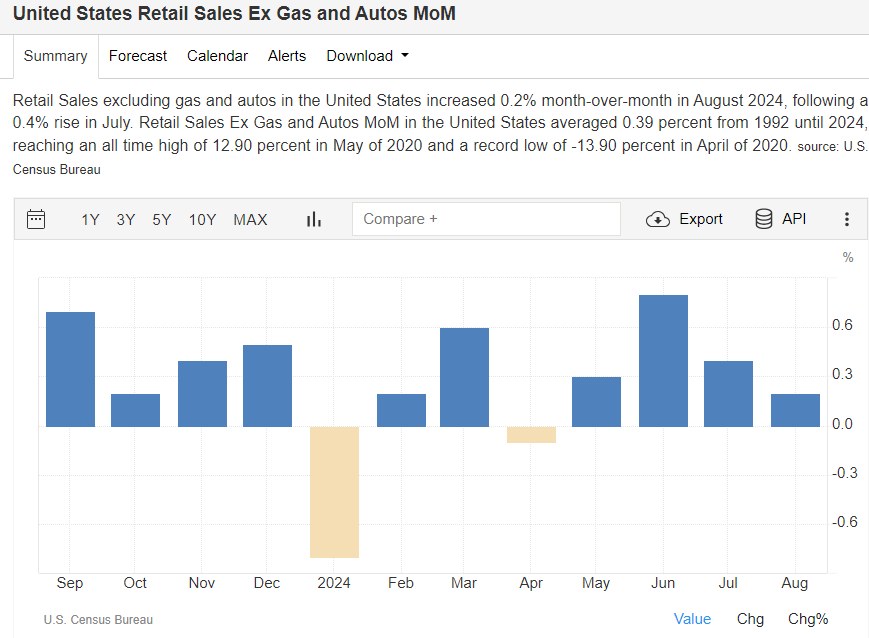Screen dimensions: 869x638
Task: Open the three-dot overflow menu icon
Action: [847, 219]
